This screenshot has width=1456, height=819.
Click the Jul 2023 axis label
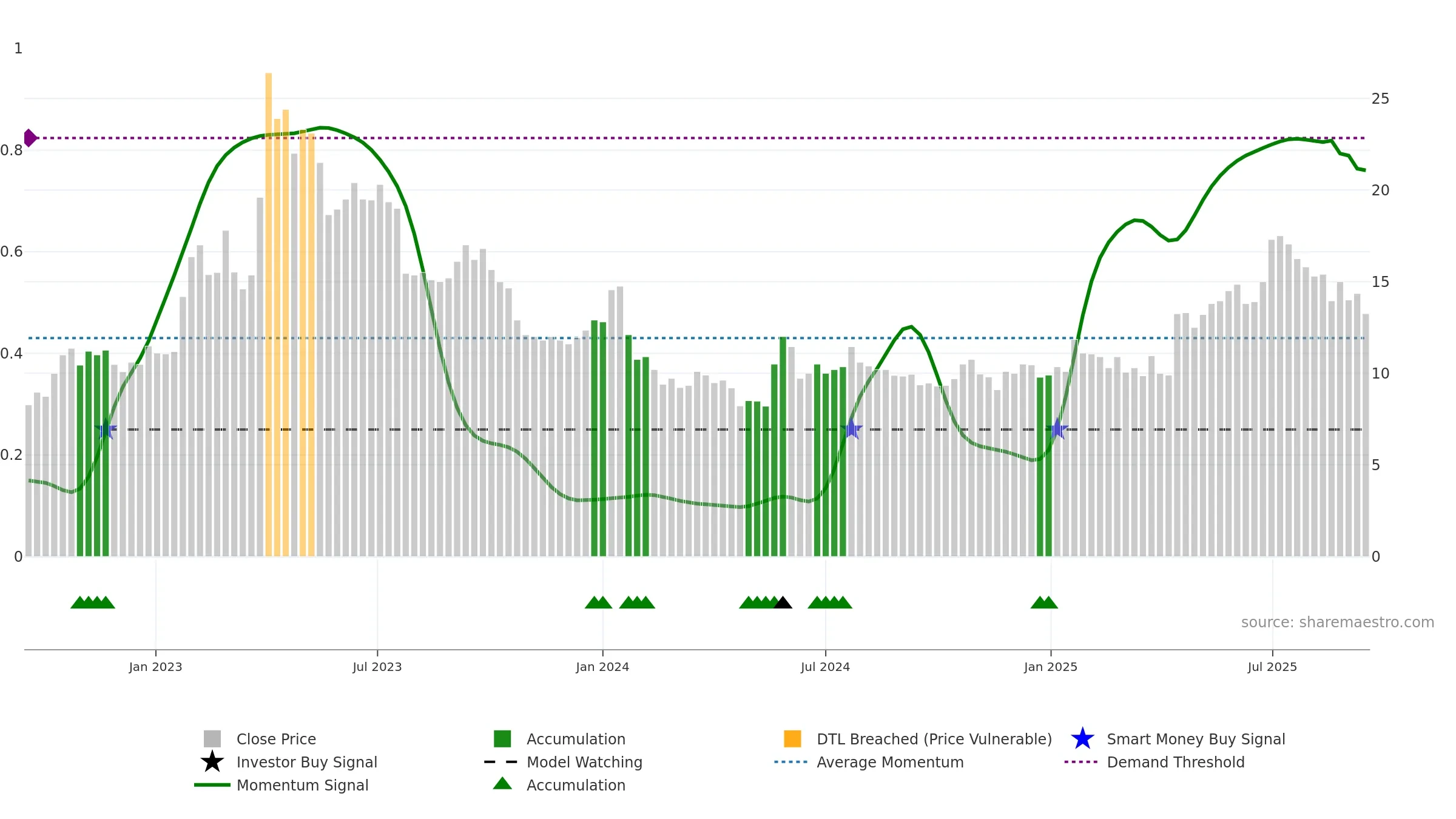377,667
